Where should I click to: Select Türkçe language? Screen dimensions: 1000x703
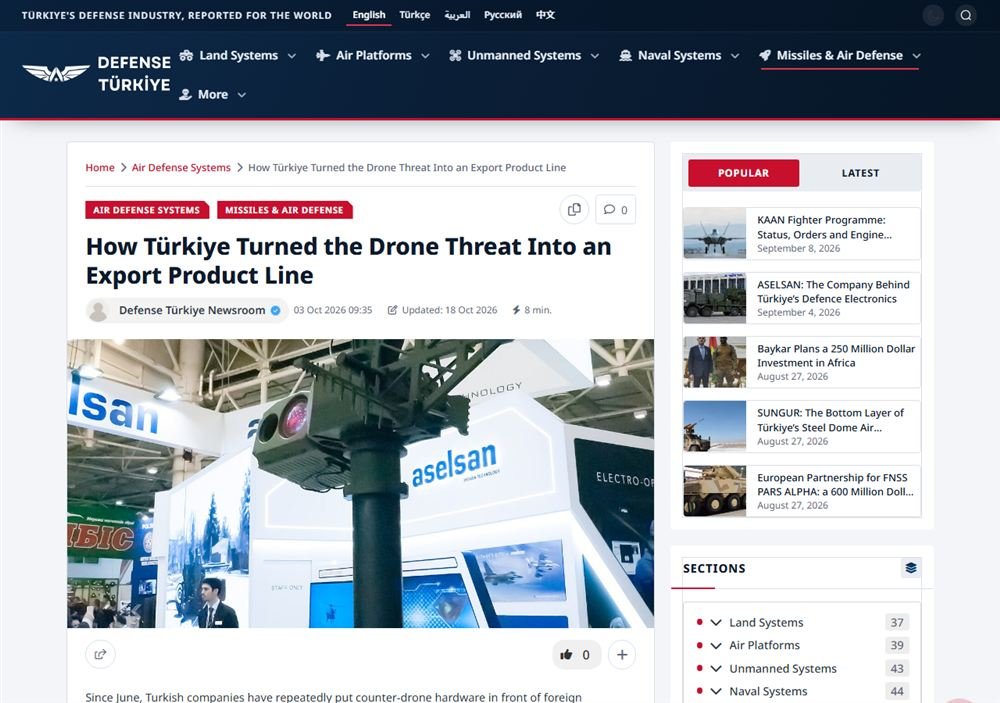pyautogui.click(x=415, y=15)
